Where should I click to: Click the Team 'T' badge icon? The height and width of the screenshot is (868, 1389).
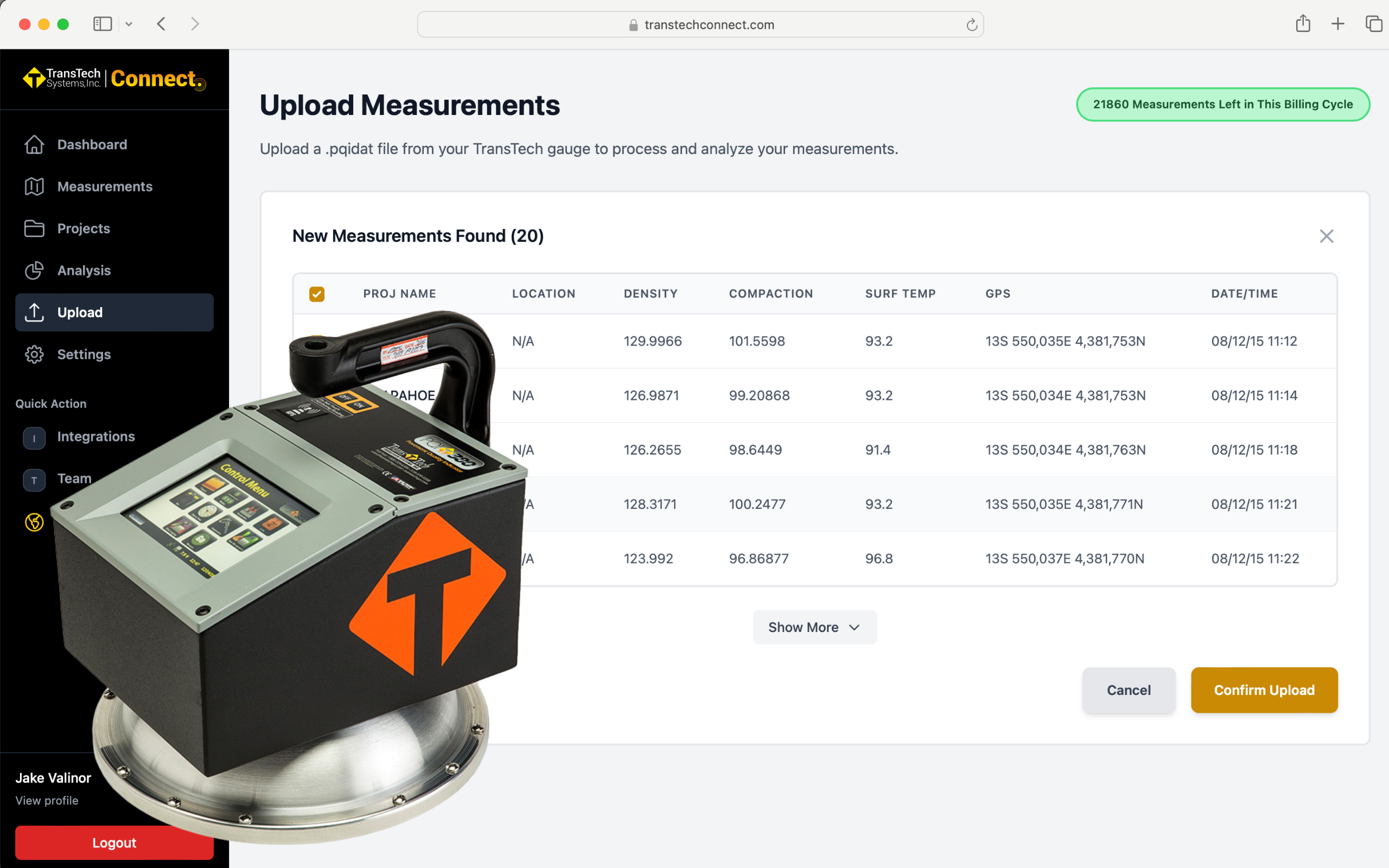tap(34, 480)
